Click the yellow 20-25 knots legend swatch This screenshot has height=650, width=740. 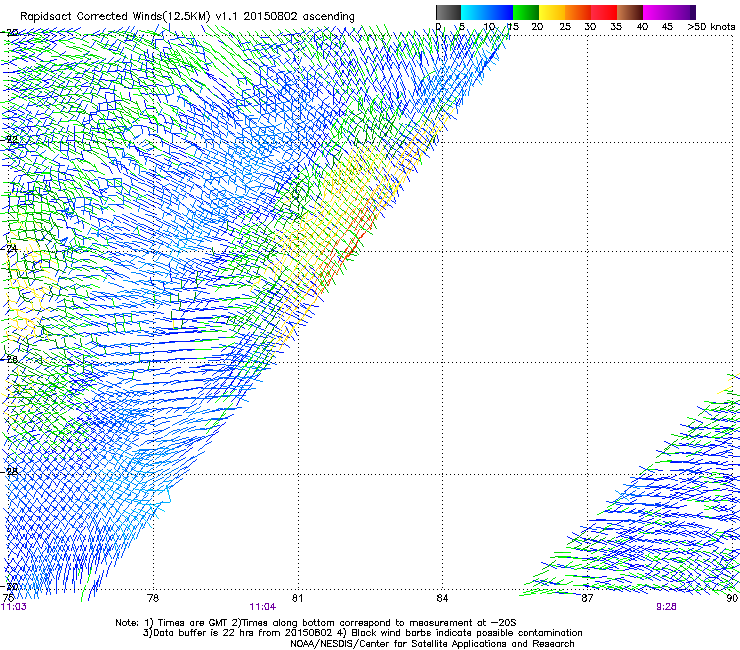[552, 12]
